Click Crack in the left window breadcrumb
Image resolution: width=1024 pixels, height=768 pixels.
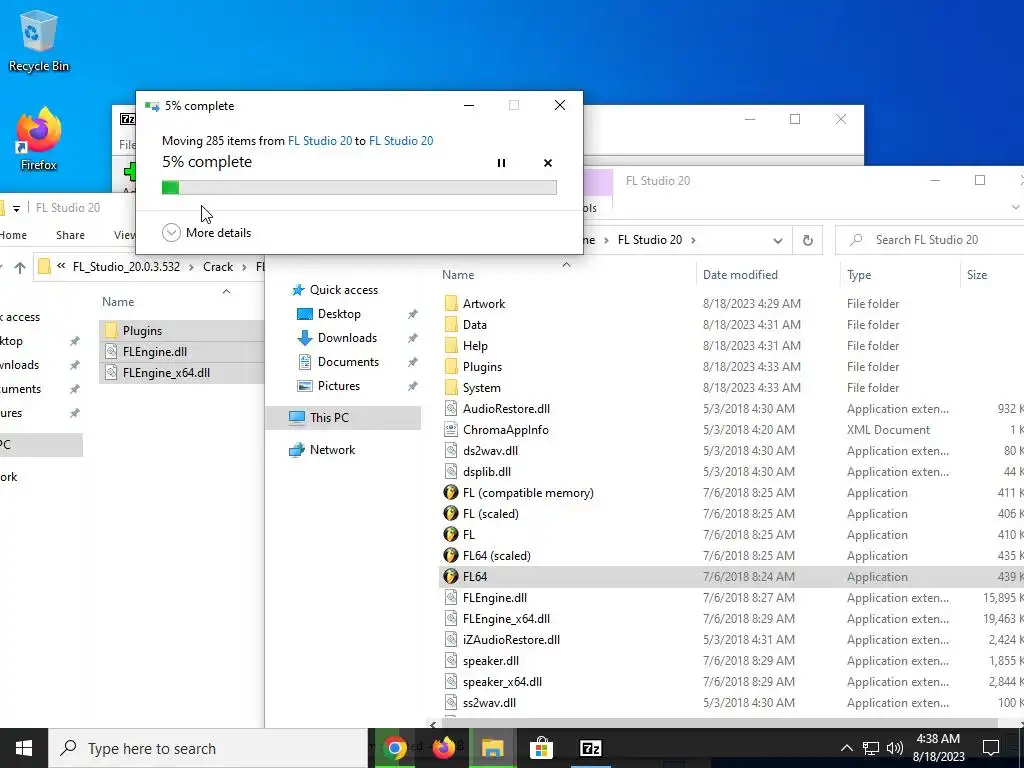pyautogui.click(x=218, y=266)
